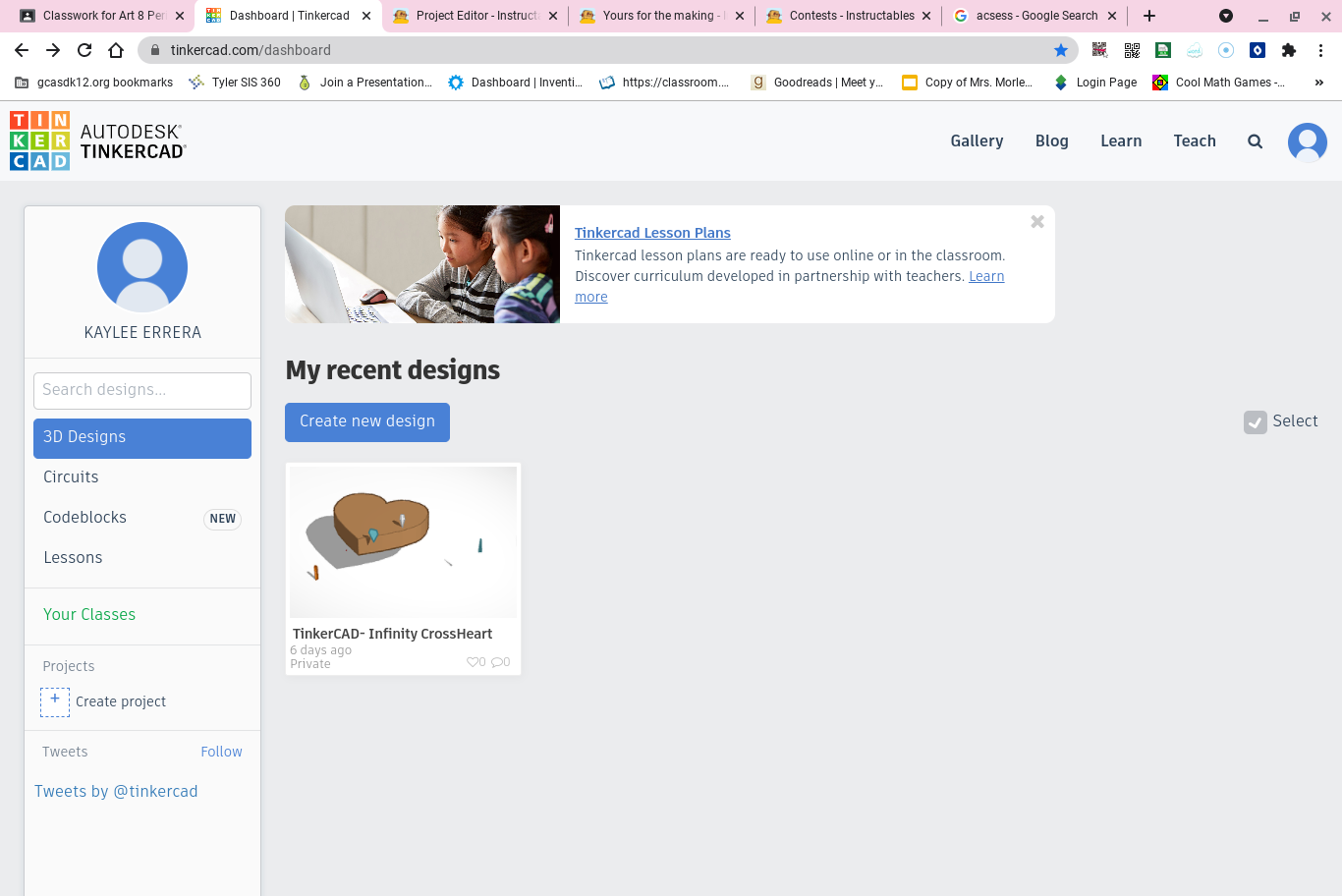1342x896 pixels.
Task: Open the Login Page bookmark
Action: pyautogui.click(x=1094, y=83)
